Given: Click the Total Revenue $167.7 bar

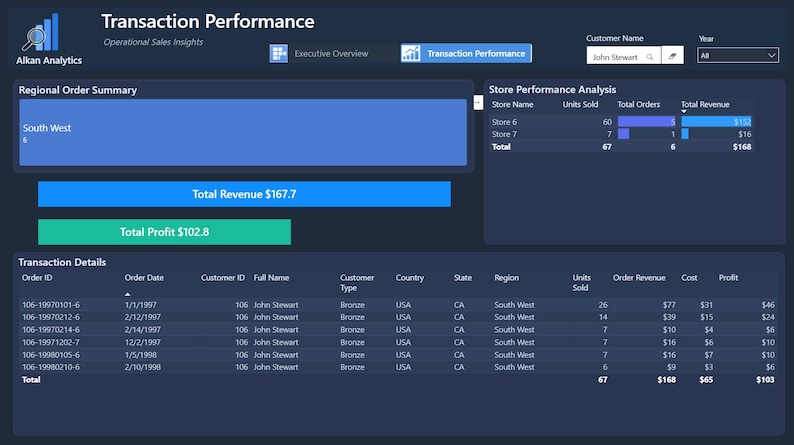Looking at the screenshot, I should pos(244,194).
